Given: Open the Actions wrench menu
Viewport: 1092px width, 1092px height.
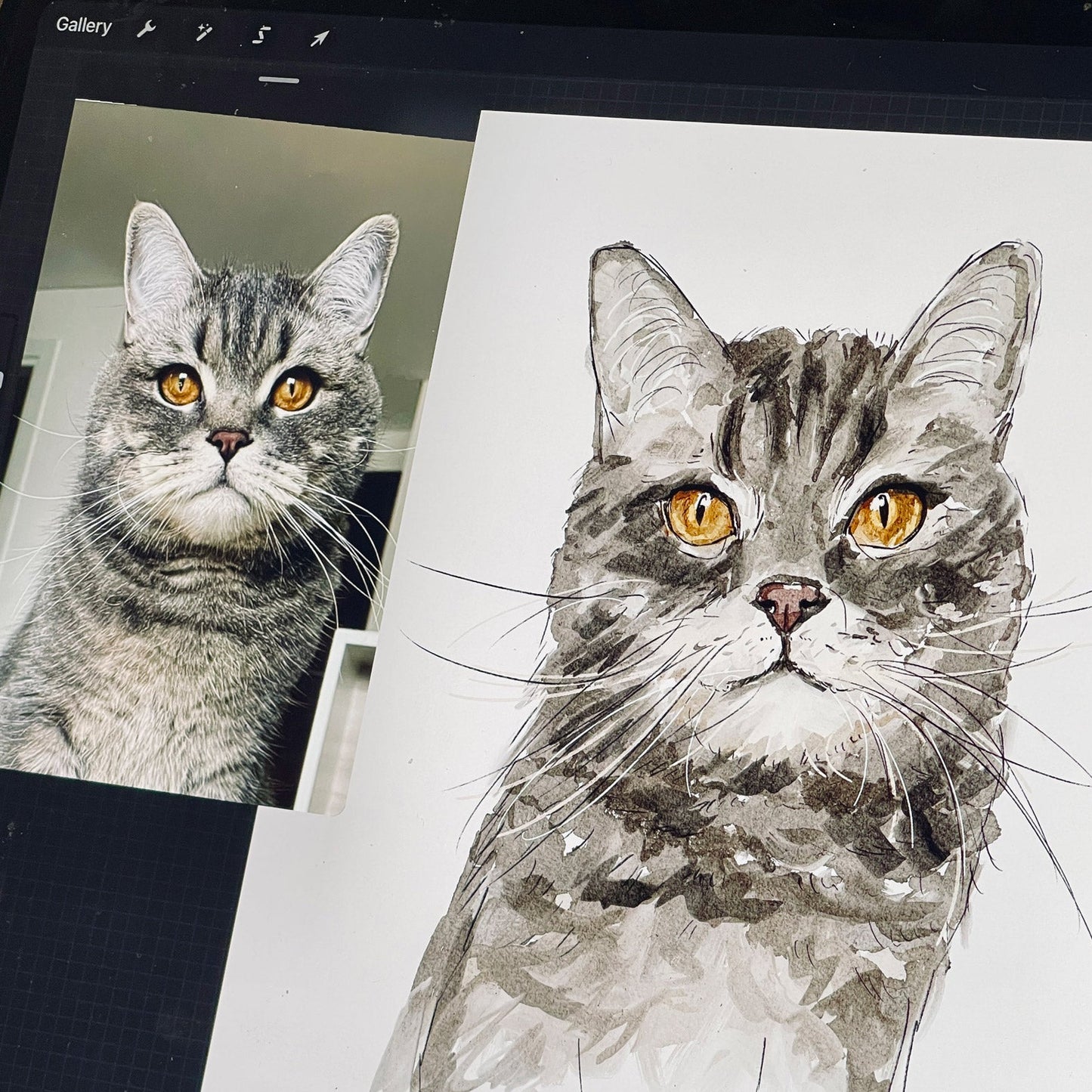Looking at the screenshot, I should click(x=147, y=30).
